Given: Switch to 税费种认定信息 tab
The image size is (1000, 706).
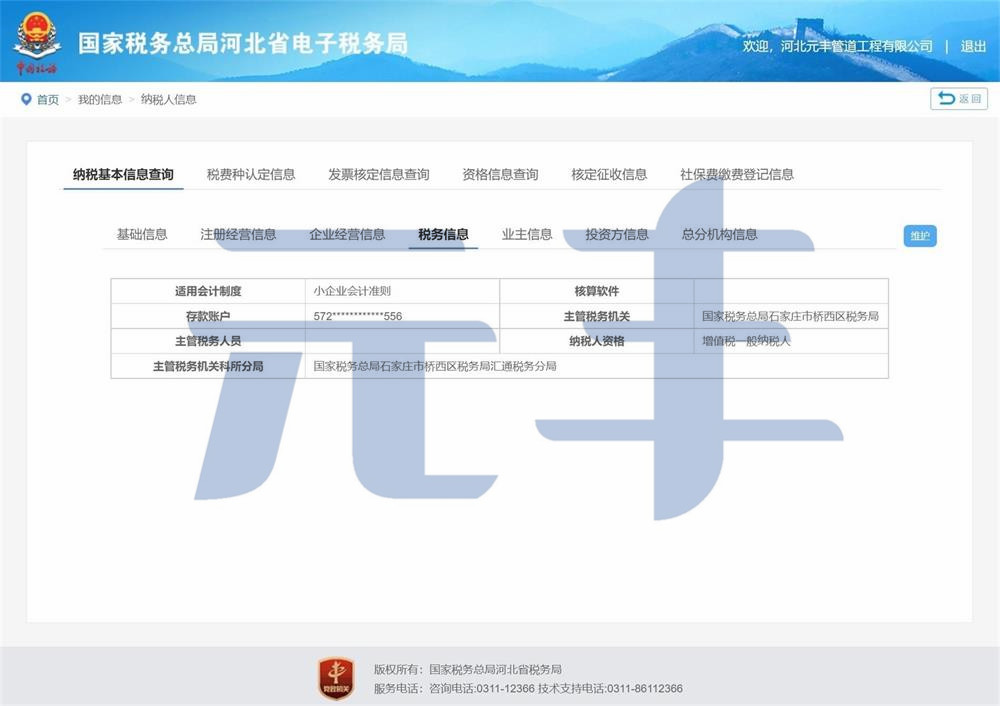Looking at the screenshot, I should pos(251,174).
